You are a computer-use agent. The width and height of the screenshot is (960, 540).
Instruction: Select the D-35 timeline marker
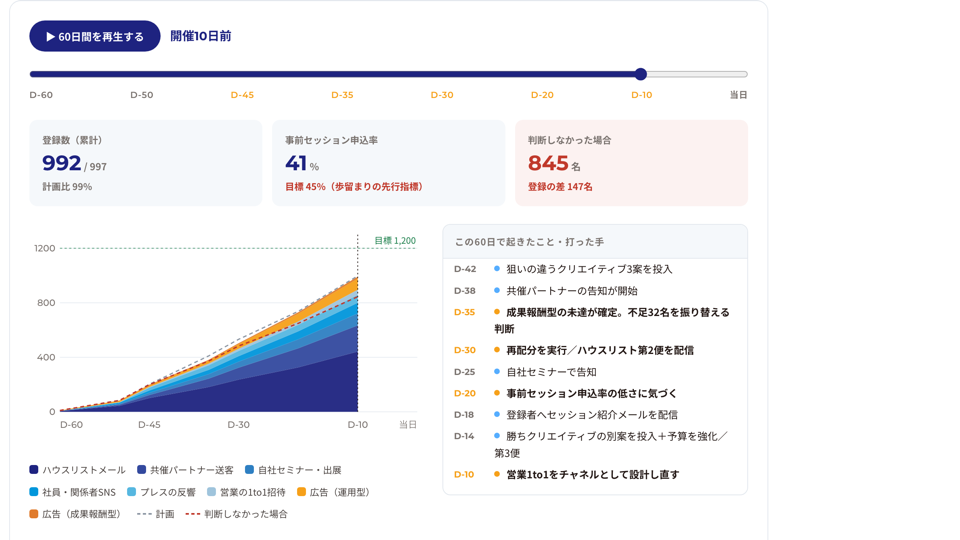pyautogui.click(x=342, y=95)
